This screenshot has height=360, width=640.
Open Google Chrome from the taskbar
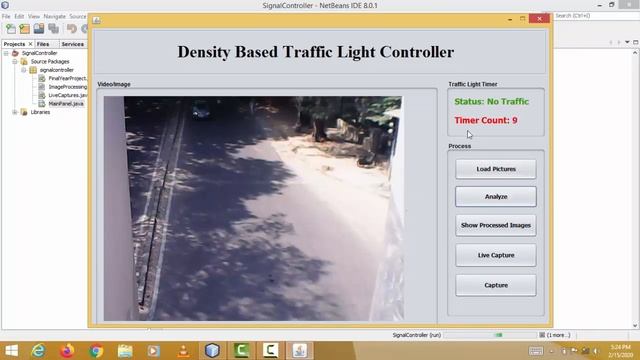[x=96, y=351]
